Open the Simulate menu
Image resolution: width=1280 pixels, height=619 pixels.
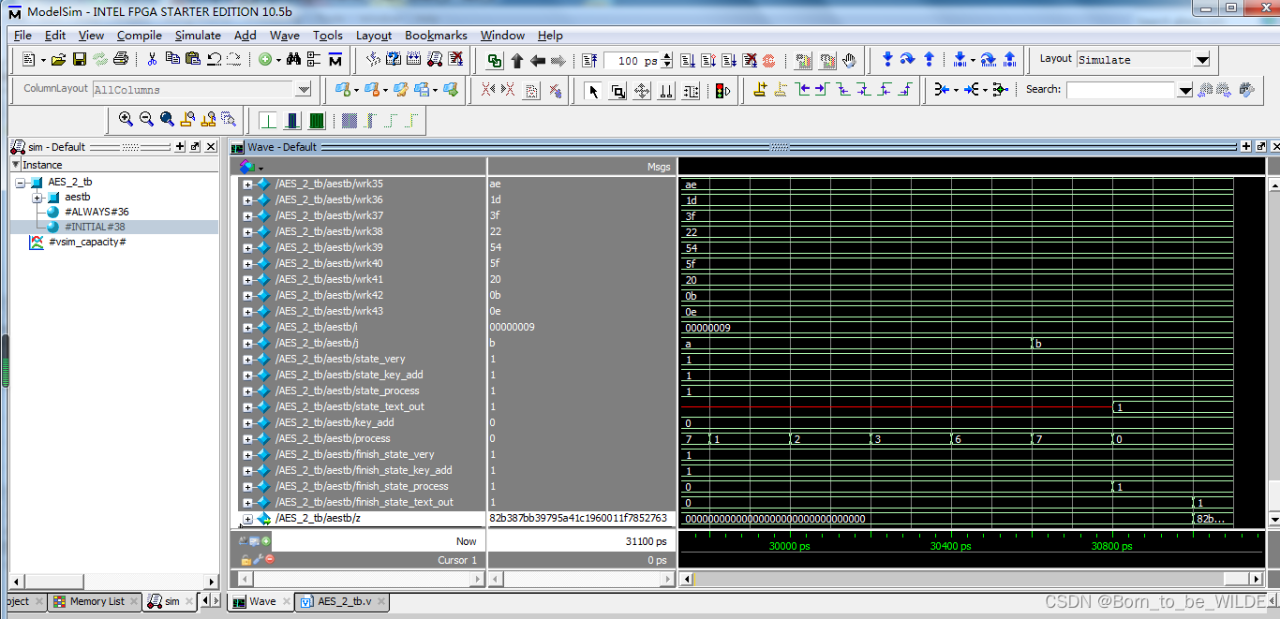(x=198, y=35)
